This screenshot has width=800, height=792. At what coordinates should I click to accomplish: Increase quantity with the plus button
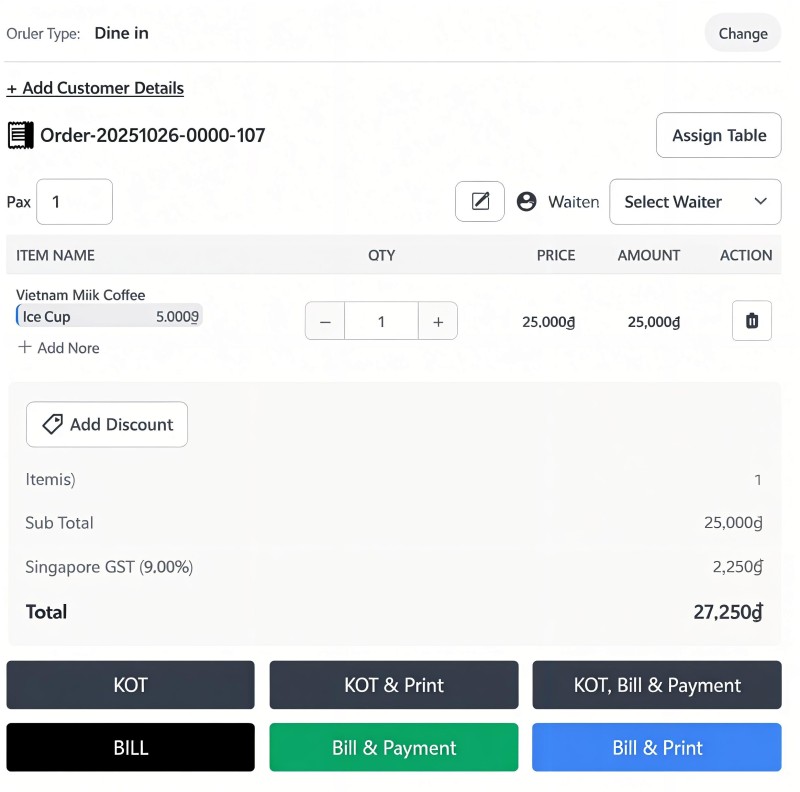438,321
